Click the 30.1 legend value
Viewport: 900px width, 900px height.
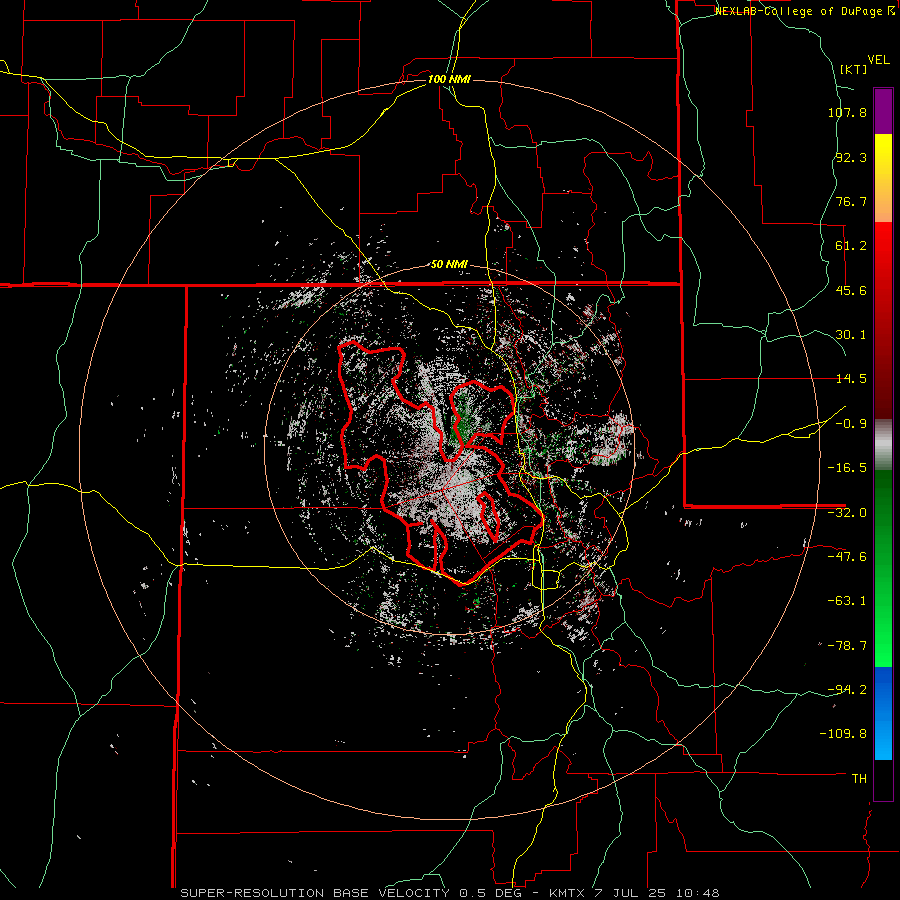coord(851,335)
